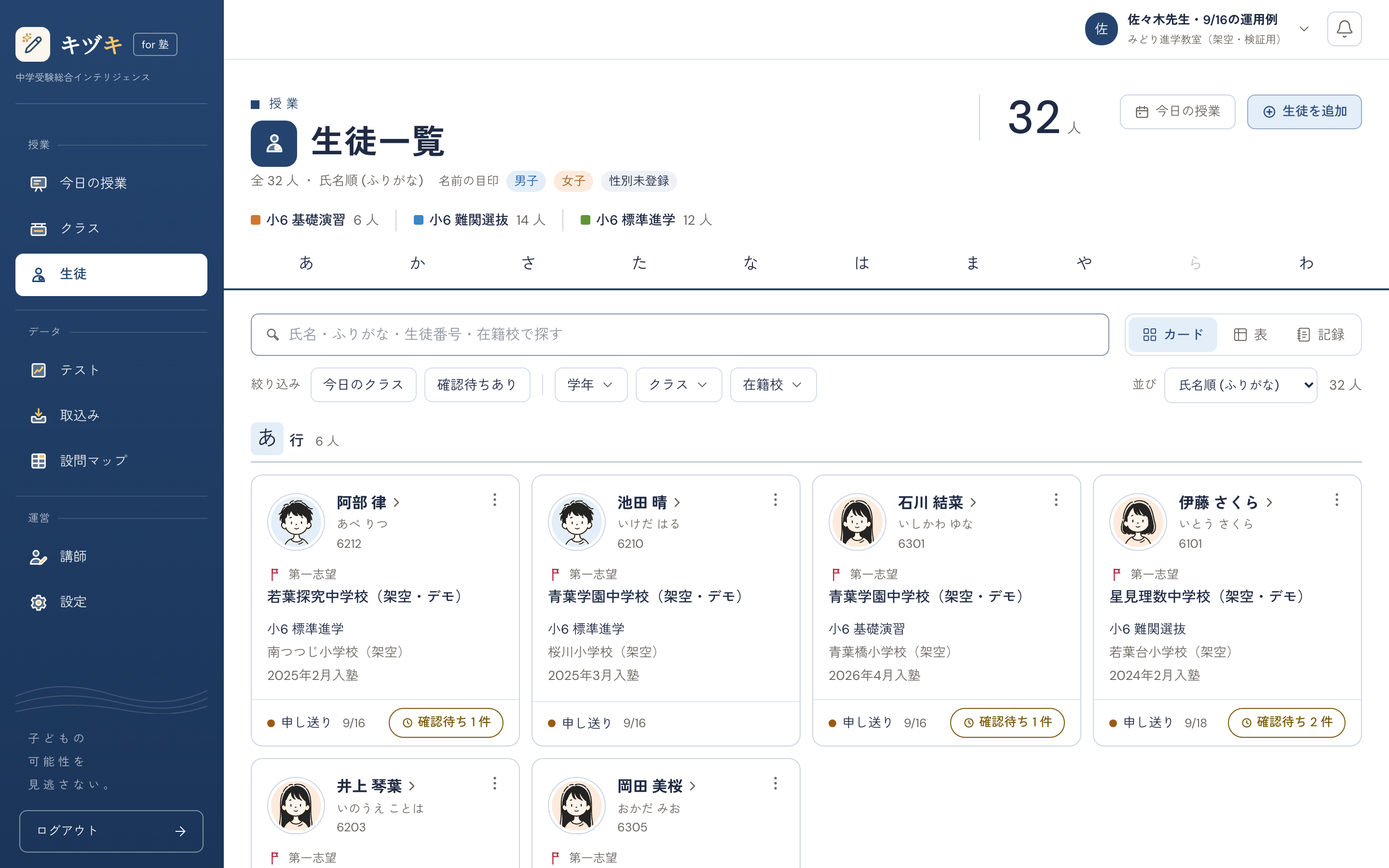Jump to the か row tab

(x=417, y=263)
